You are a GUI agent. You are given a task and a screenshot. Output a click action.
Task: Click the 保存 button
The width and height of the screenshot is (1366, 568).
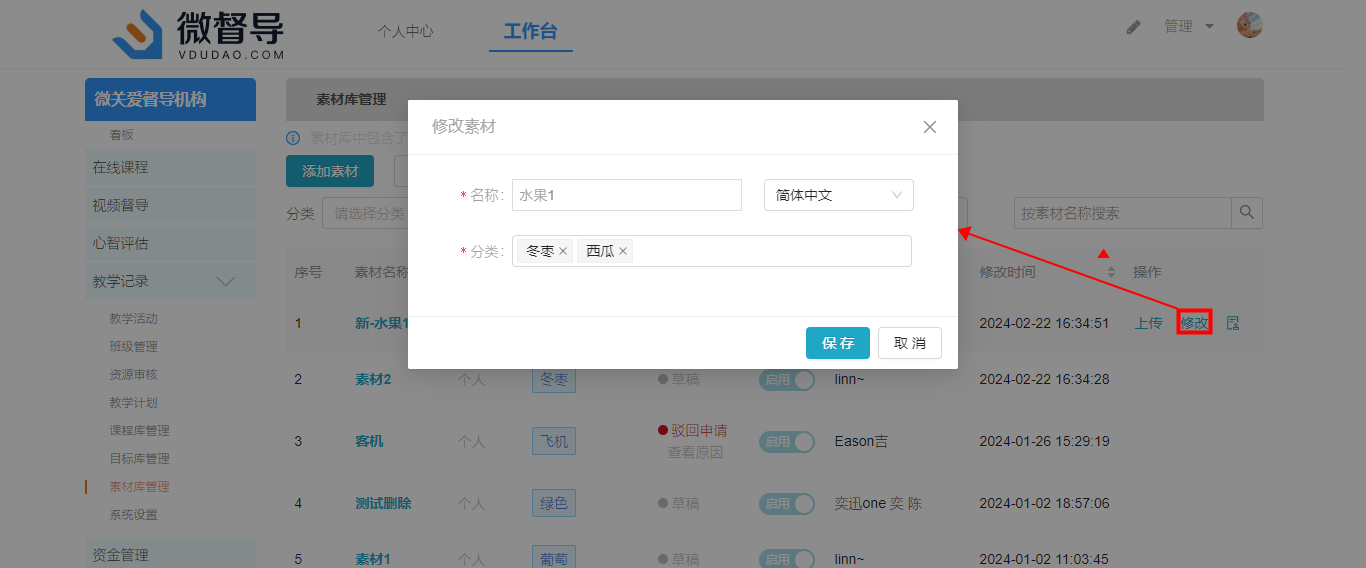pos(837,343)
